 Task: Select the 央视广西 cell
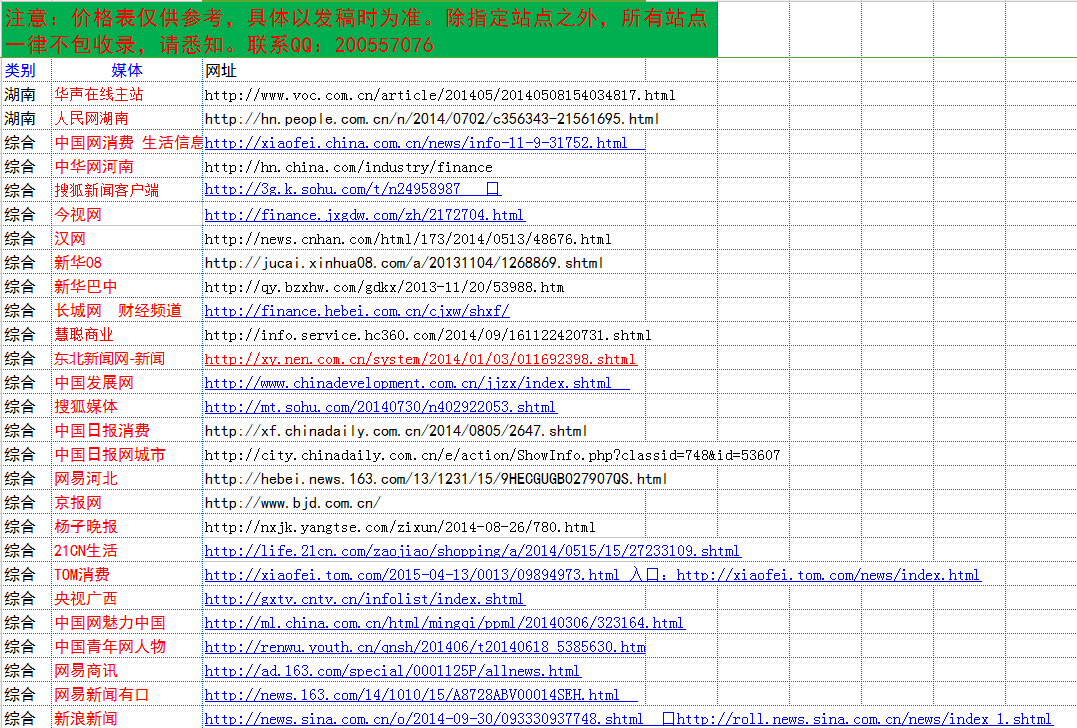[127, 599]
